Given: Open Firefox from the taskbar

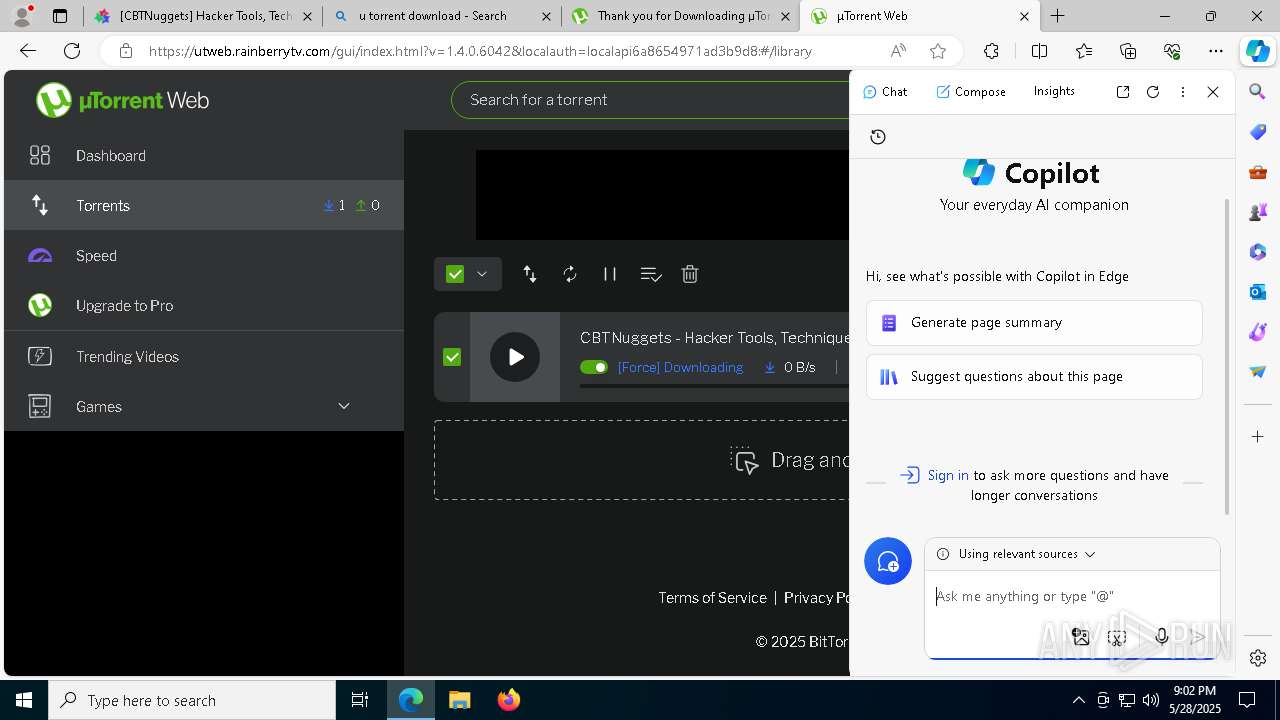Looking at the screenshot, I should coord(509,700).
